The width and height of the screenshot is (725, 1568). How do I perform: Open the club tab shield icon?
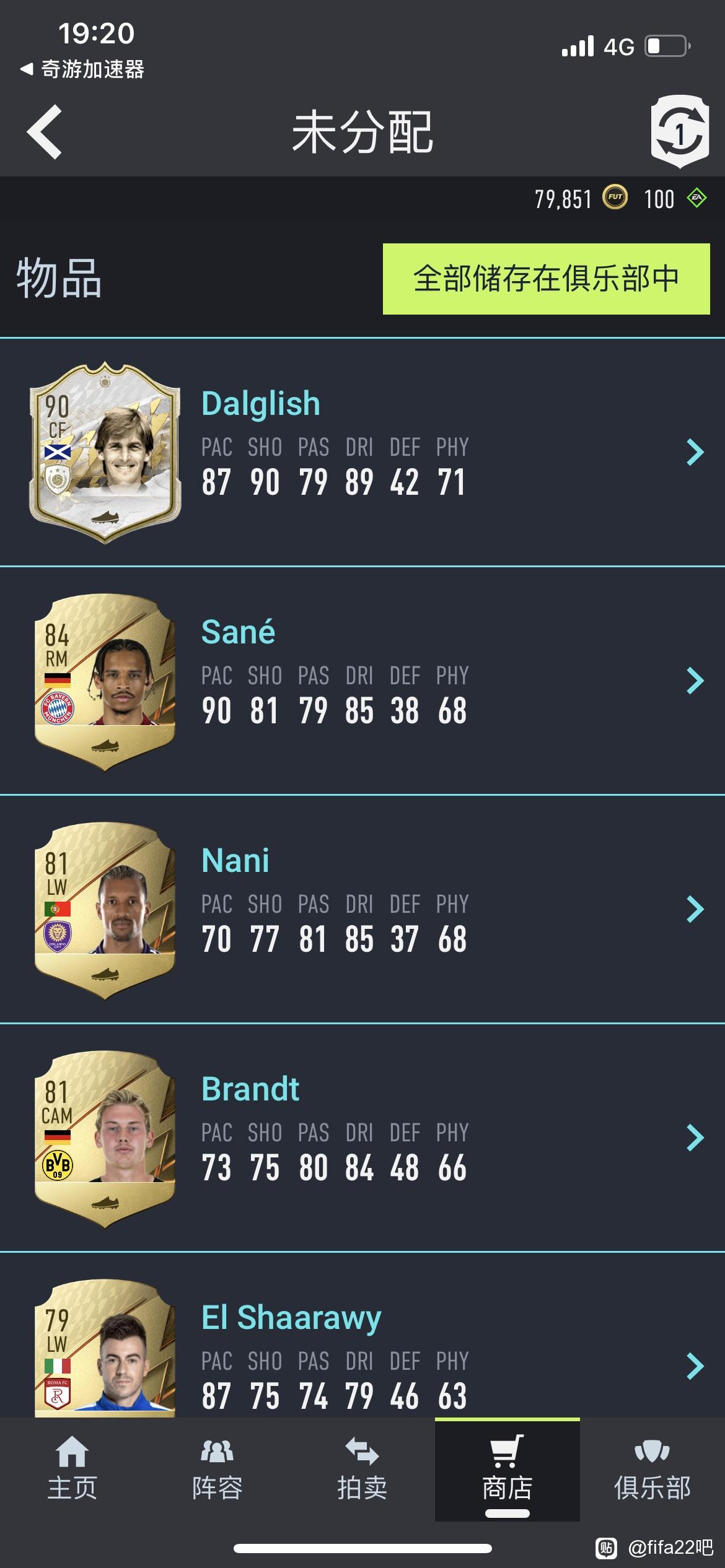[x=652, y=1451]
